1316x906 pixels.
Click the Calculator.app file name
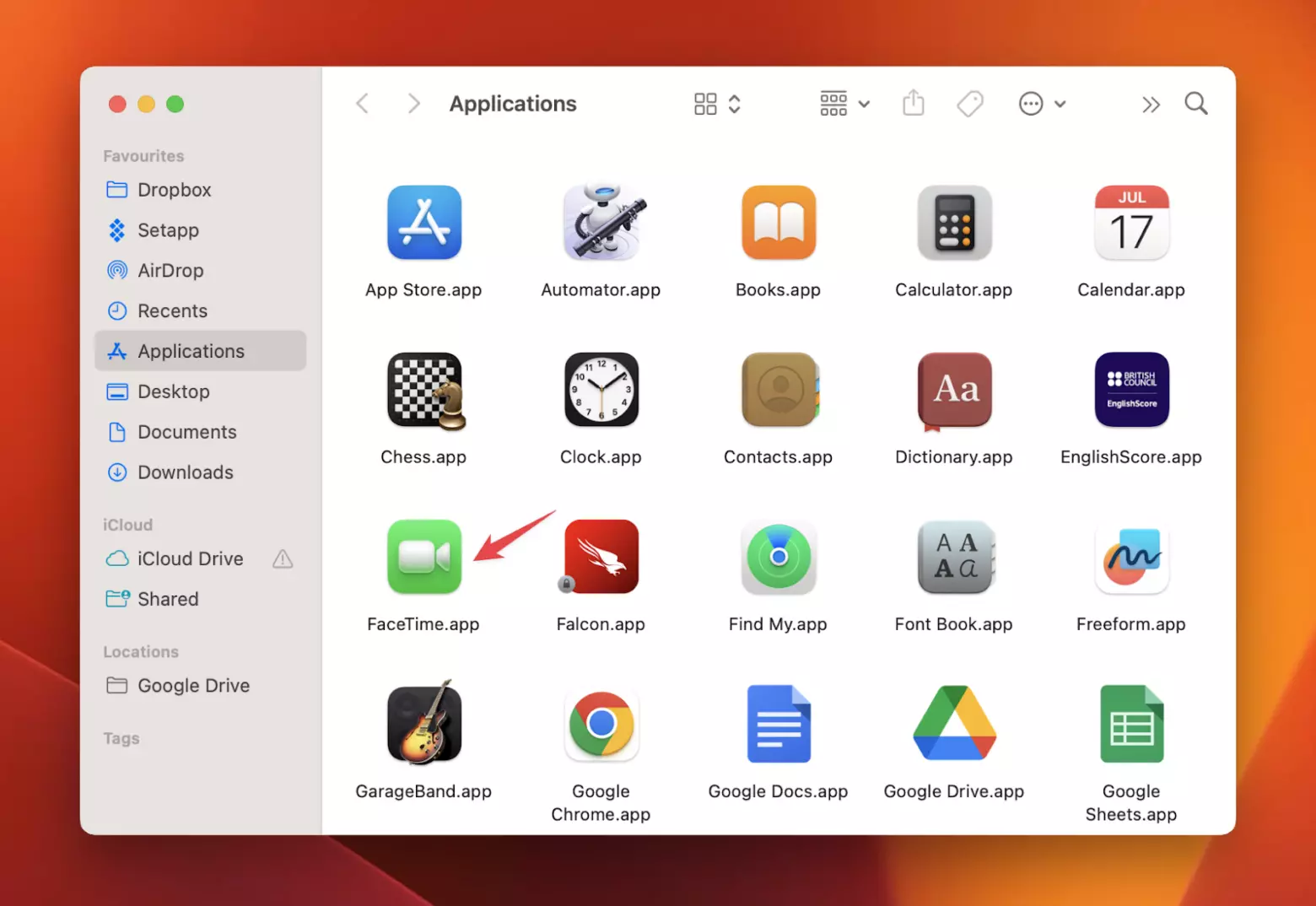click(x=954, y=290)
